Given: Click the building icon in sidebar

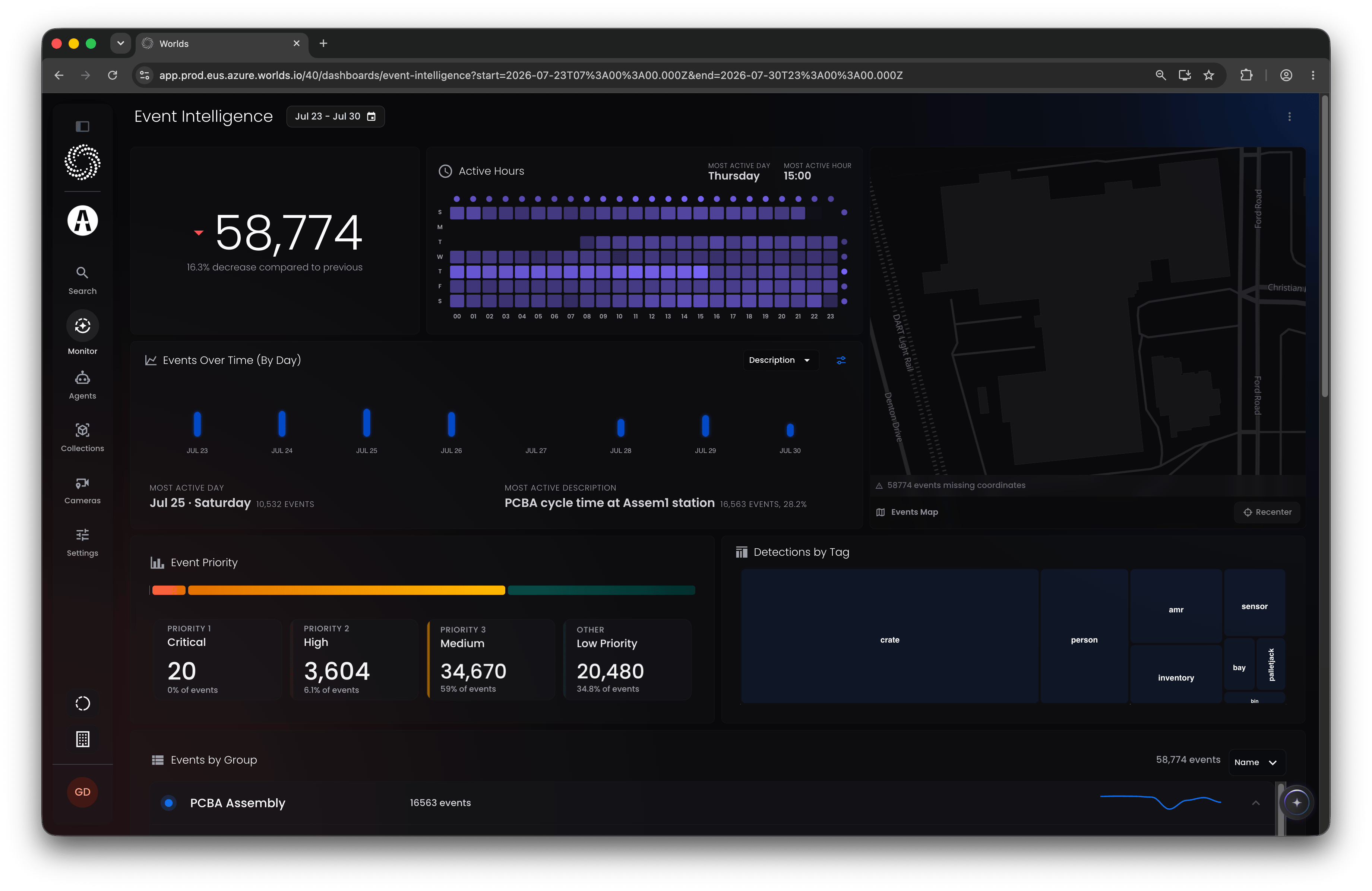Looking at the screenshot, I should [82, 739].
